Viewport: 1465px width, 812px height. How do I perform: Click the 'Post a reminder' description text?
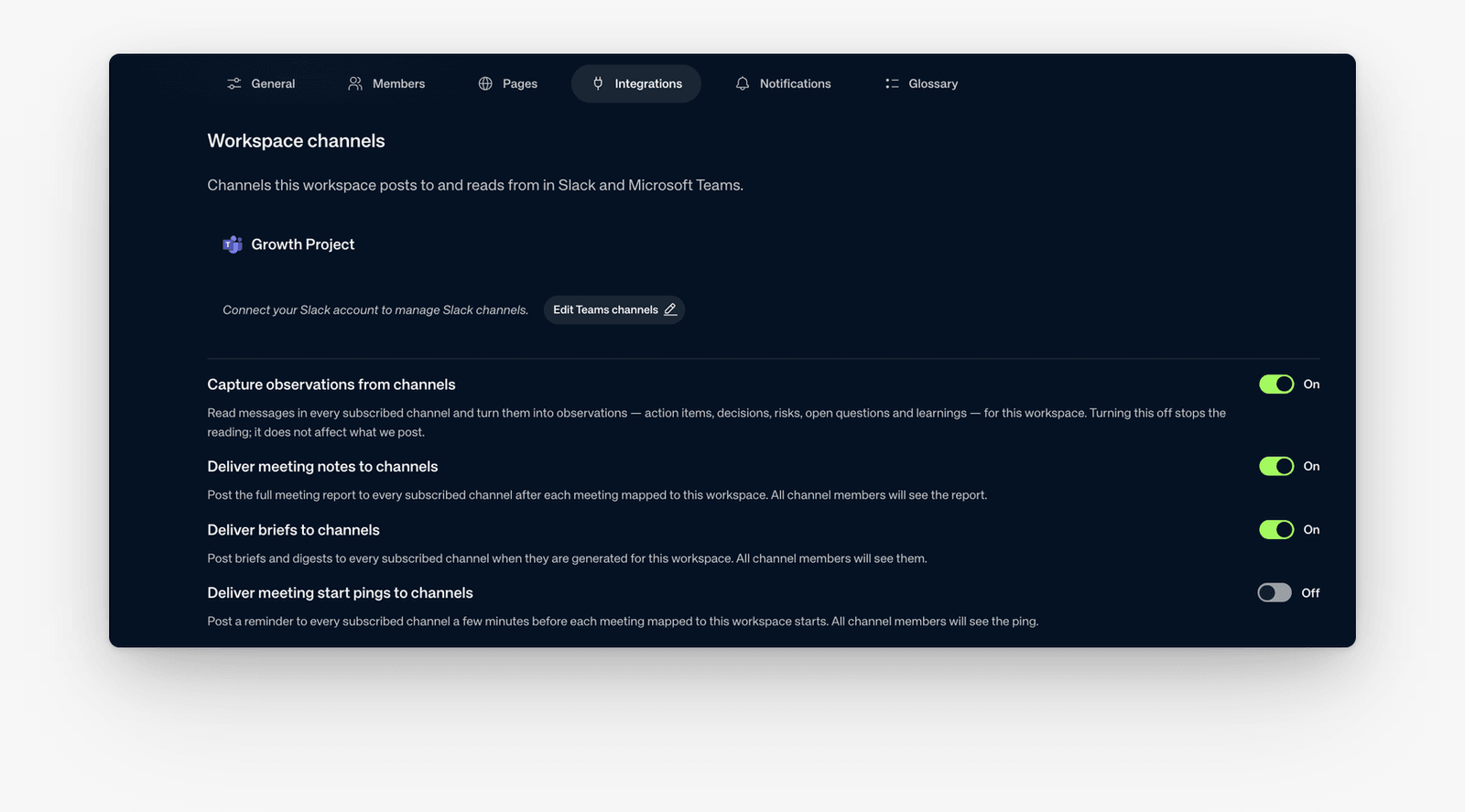point(623,622)
